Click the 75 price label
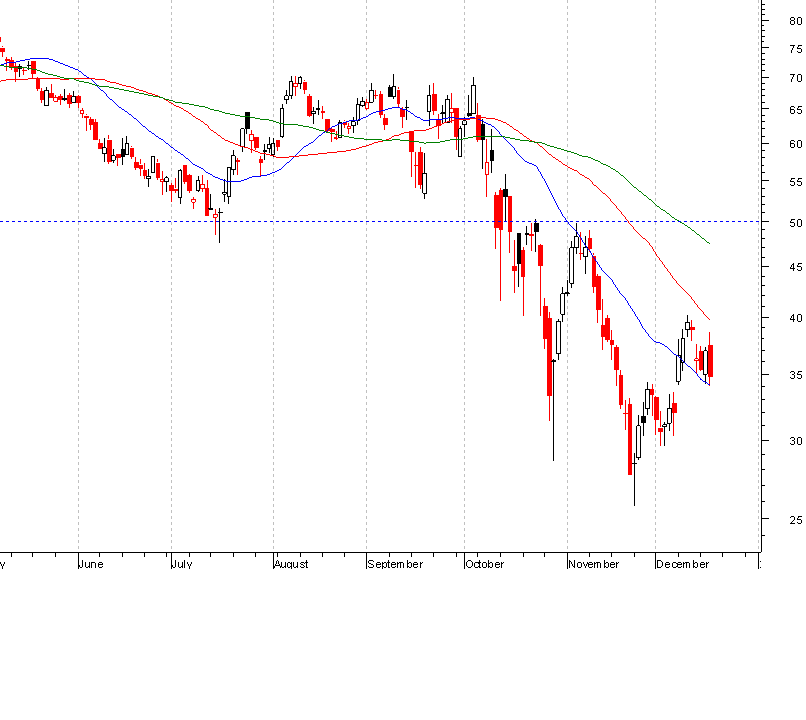This screenshot has height=720, width=806. tap(796, 49)
